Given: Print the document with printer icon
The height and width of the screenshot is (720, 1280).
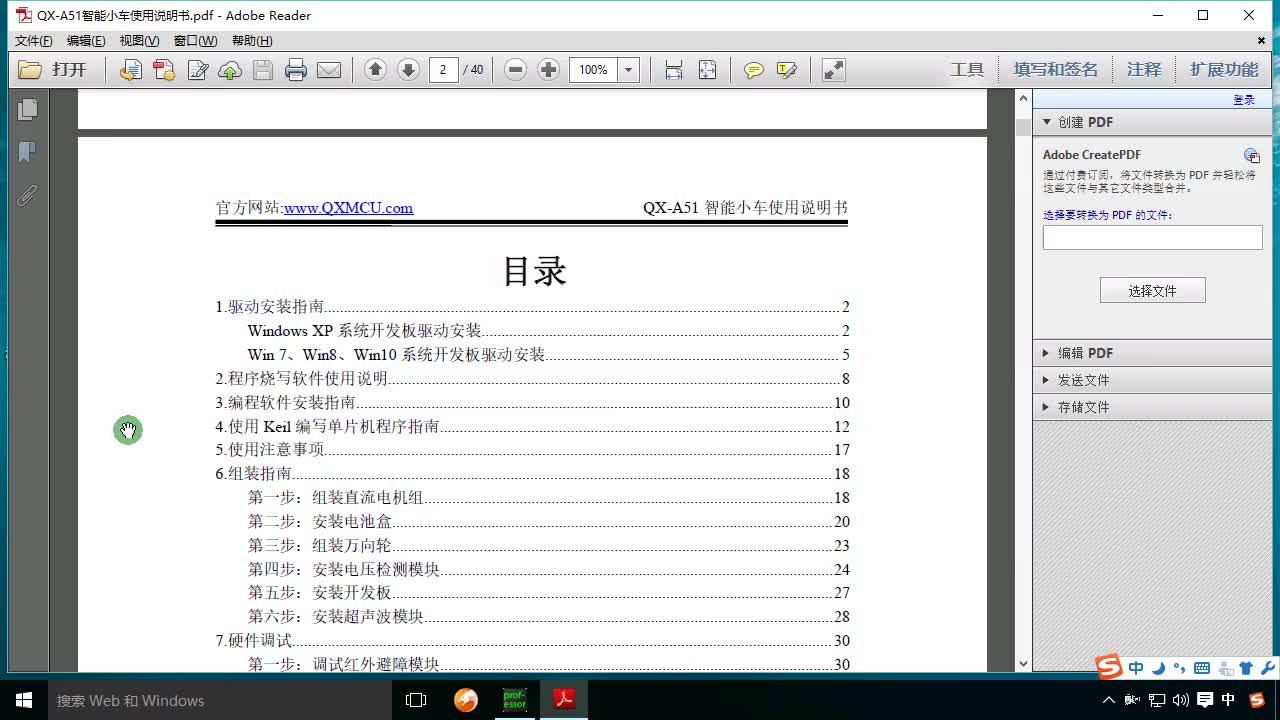Looking at the screenshot, I should pos(296,70).
